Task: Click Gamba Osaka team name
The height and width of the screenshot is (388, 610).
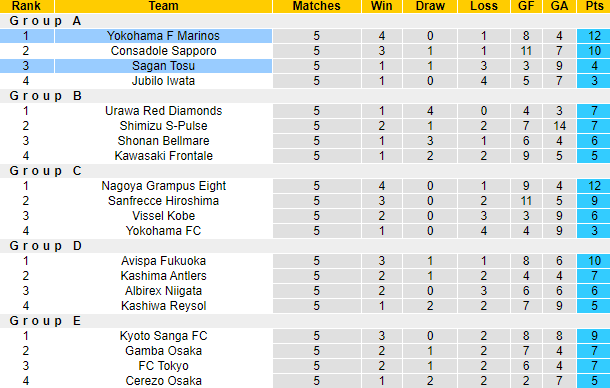Action: coord(163,351)
